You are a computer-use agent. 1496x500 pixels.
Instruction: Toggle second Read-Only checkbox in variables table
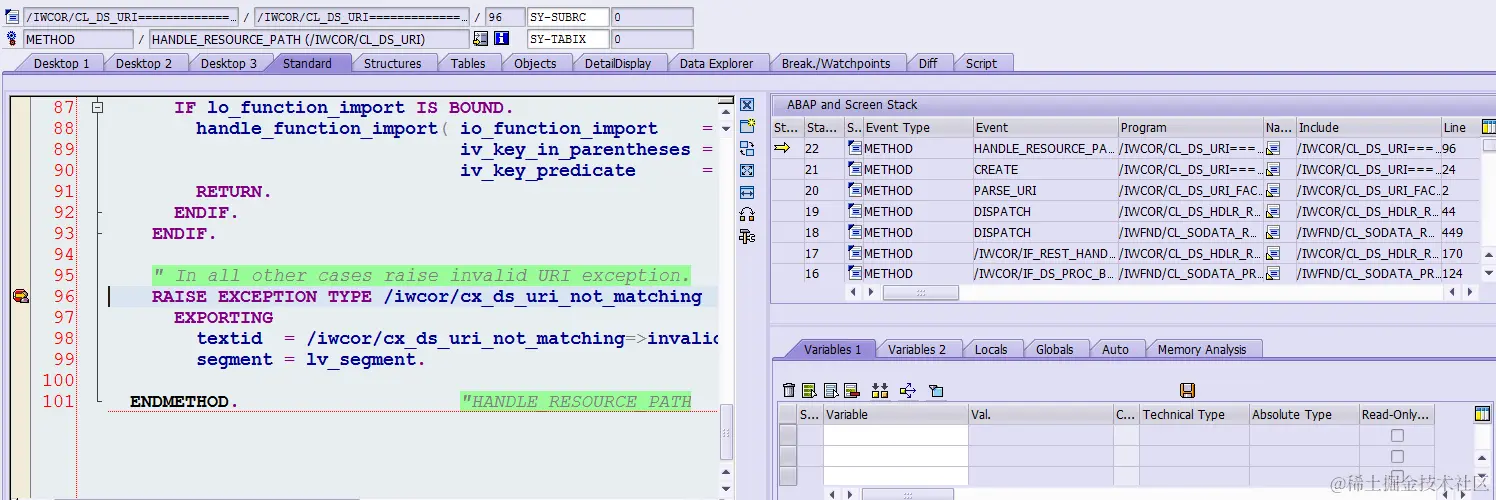click(1397, 456)
